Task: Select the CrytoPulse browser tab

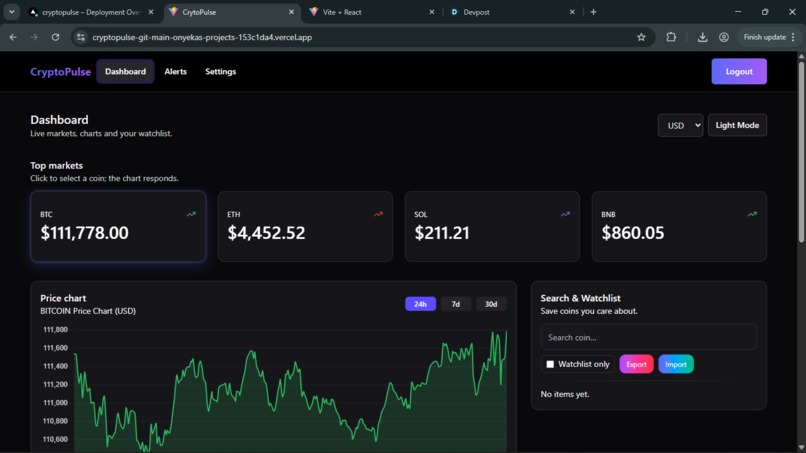Action: click(x=233, y=12)
